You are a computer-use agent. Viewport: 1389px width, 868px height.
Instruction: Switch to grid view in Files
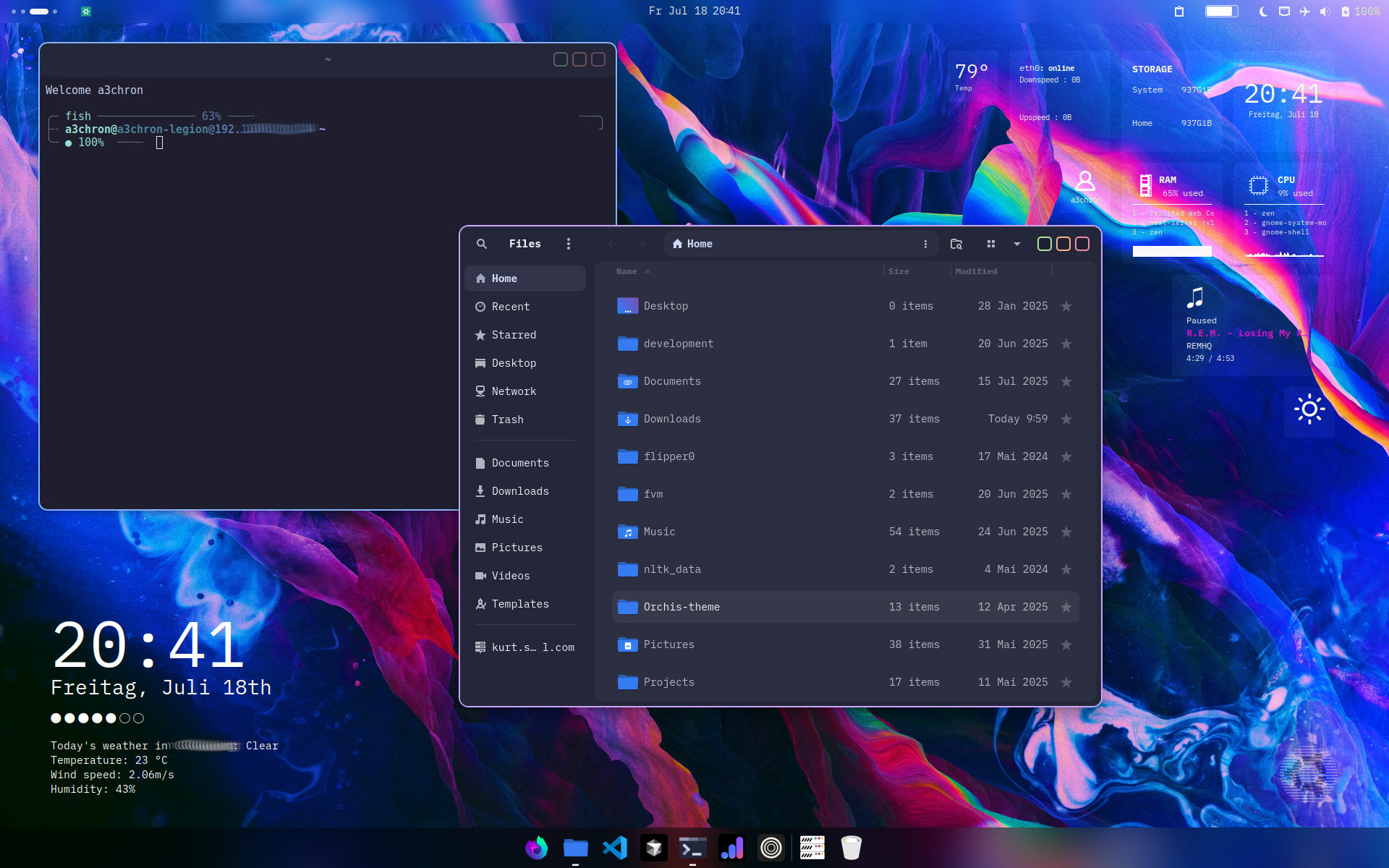[x=991, y=244]
